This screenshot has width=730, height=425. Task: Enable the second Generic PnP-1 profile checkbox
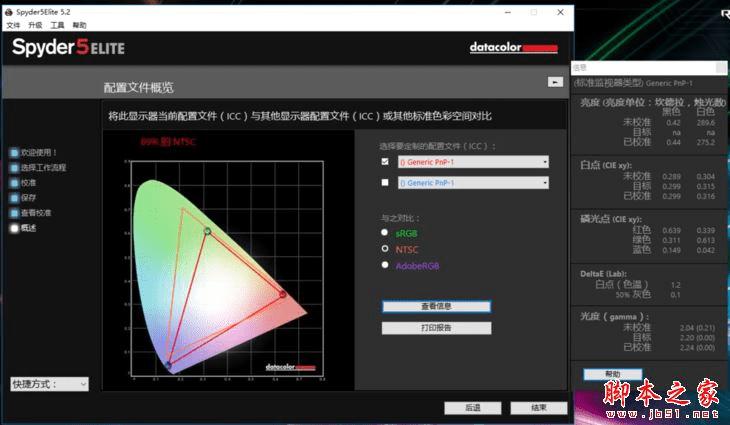point(385,182)
